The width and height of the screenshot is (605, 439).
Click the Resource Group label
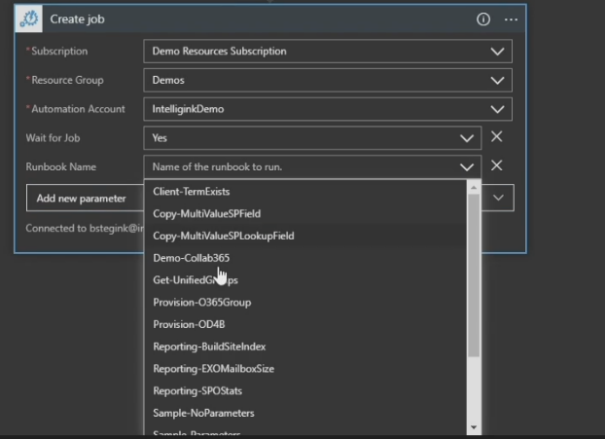67,80
